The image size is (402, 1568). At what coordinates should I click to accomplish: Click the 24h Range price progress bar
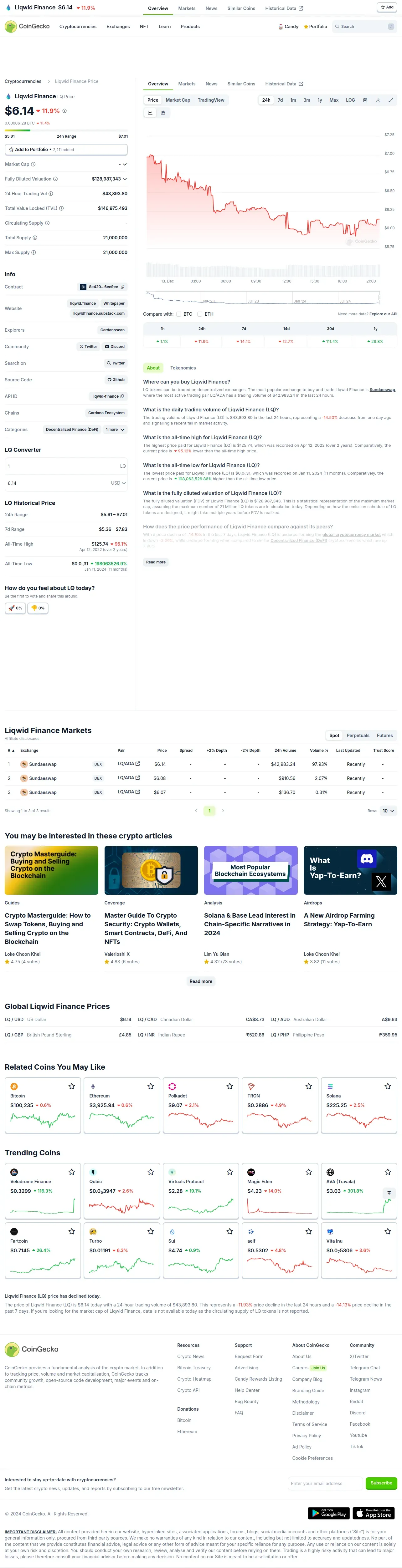(66, 130)
